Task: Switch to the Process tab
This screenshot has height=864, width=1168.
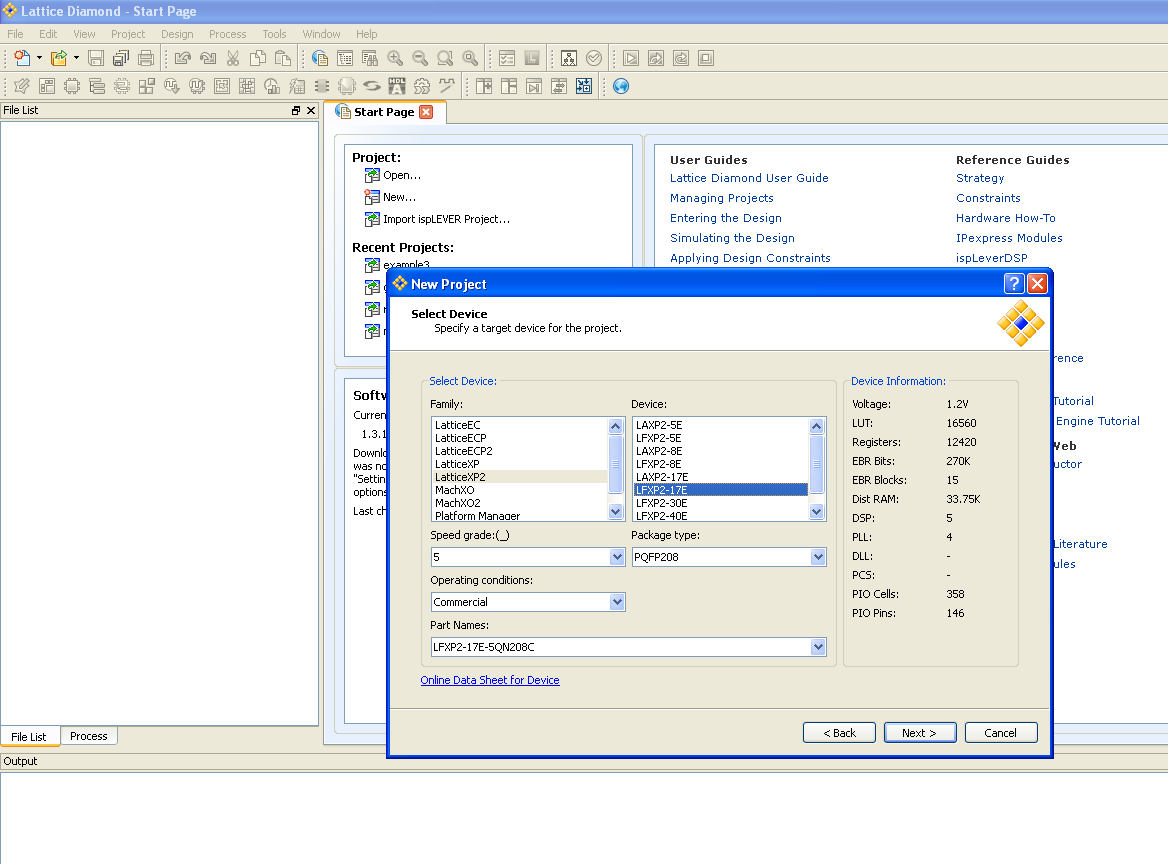Action: (89, 736)
